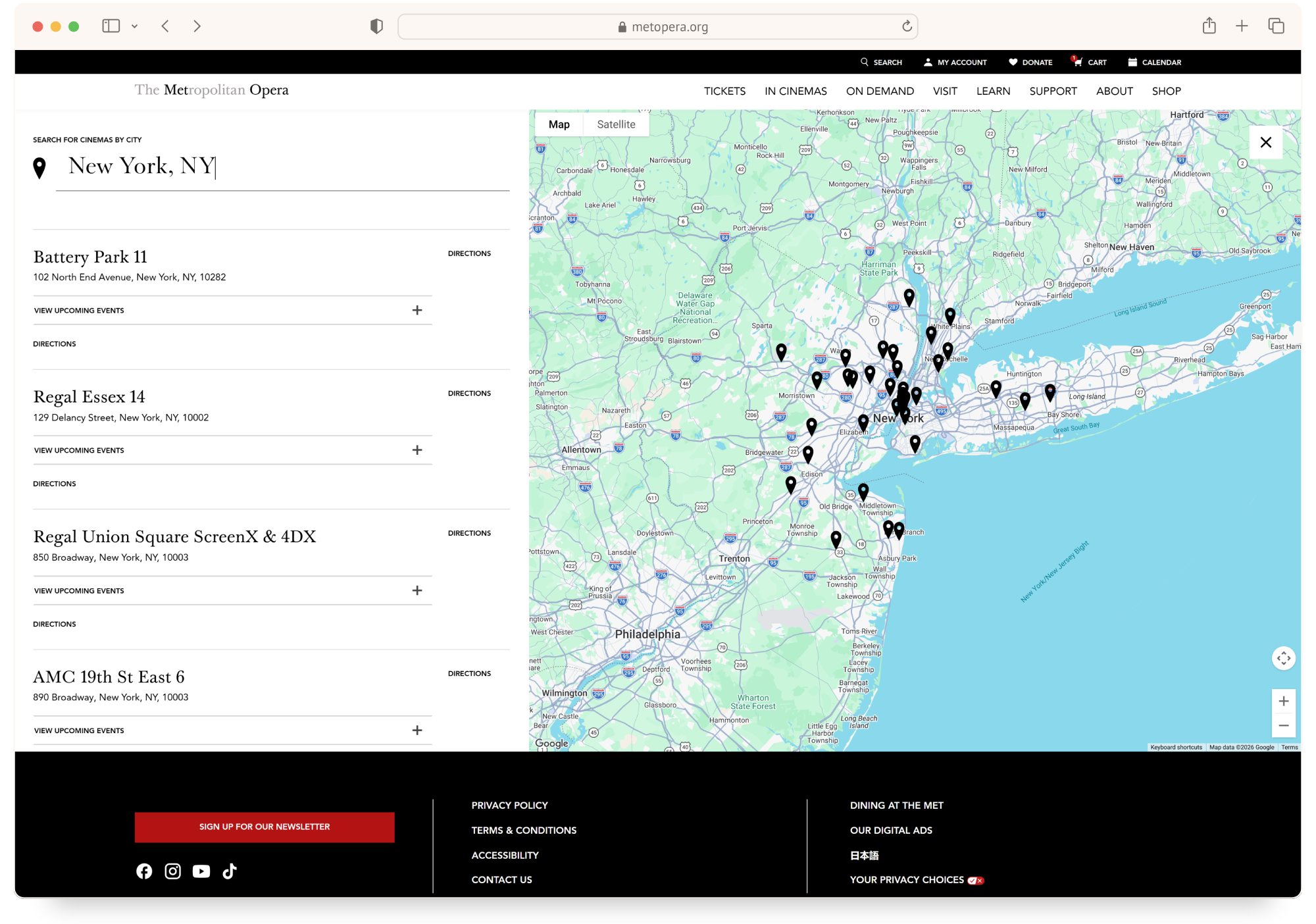Click Directions below Regal Essex 14 events
This screenshot has height=924, width=1316.
pos(55,484)
